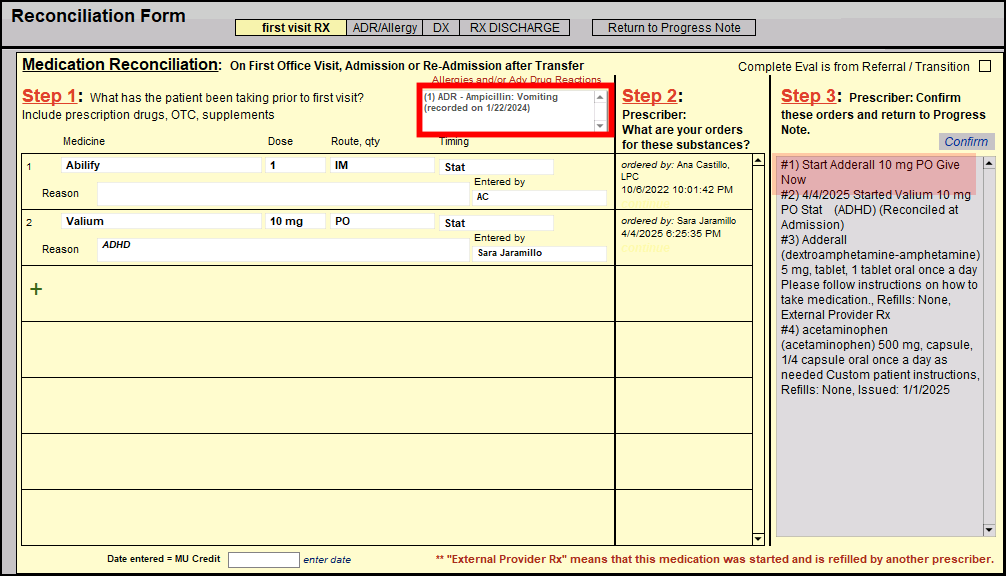Check the Complete Eval from Referral checkbox
The width and height of the screenshot is (1006, 576).
click(x=985, y=66)
